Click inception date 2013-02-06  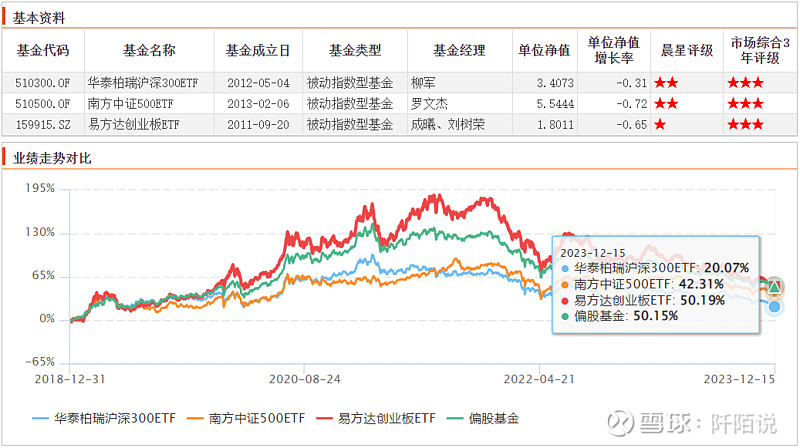coord(258,104)
